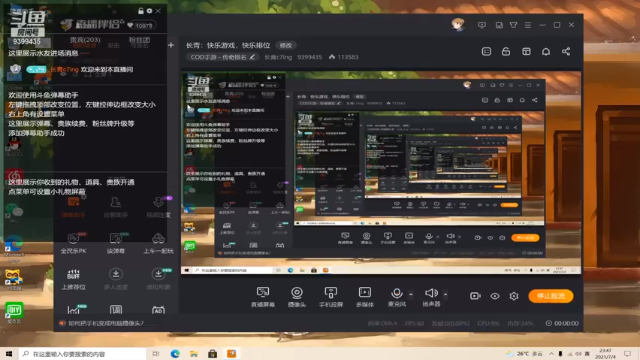Click the message icon beside avatar
Viewport: 640px width, 360px height.
click(482, 25)
